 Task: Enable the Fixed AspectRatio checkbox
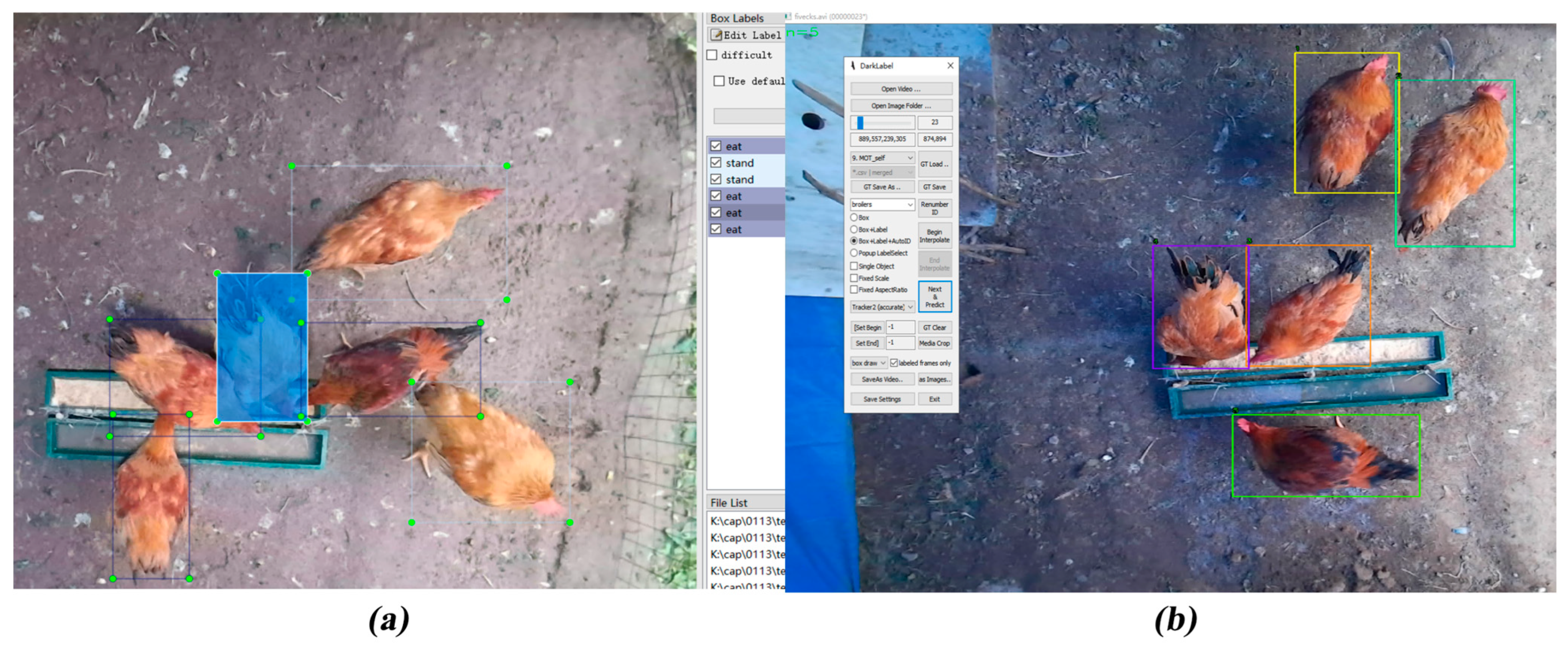pyautogui.click(x=854, y=290)
